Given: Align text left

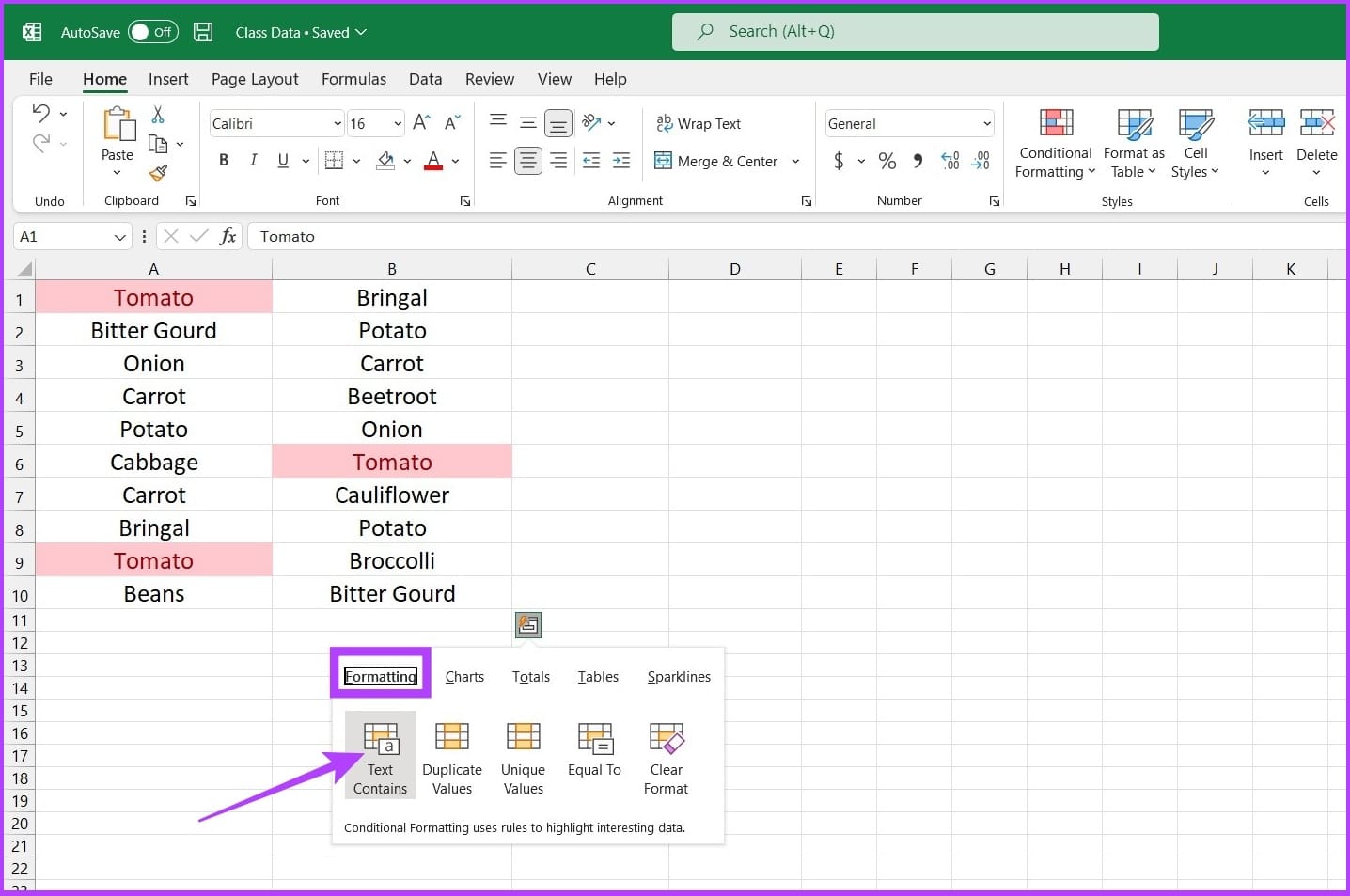Looking at the screenshot, I should tap(498, 161).
